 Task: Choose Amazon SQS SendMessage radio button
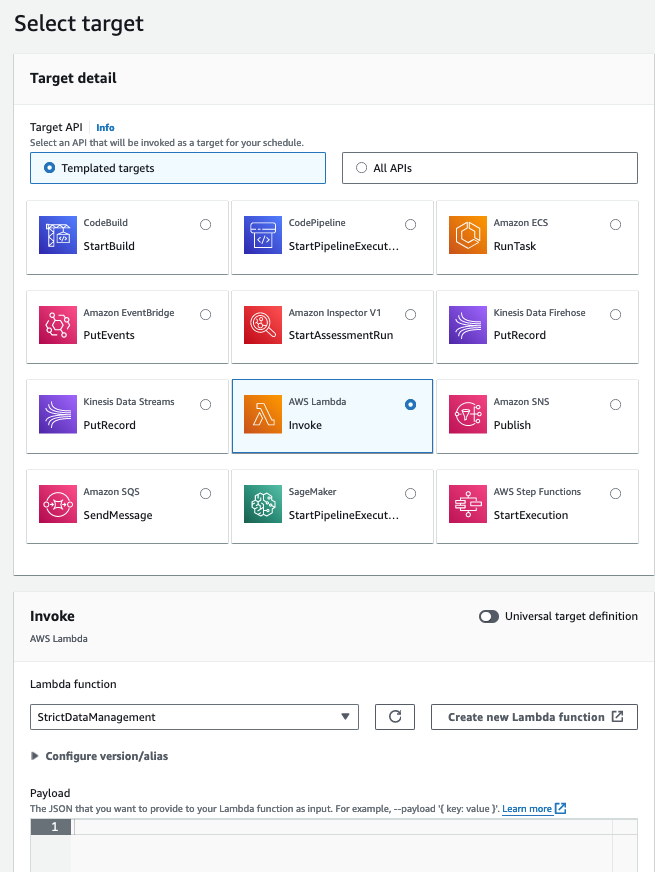(x=206, y=494)
